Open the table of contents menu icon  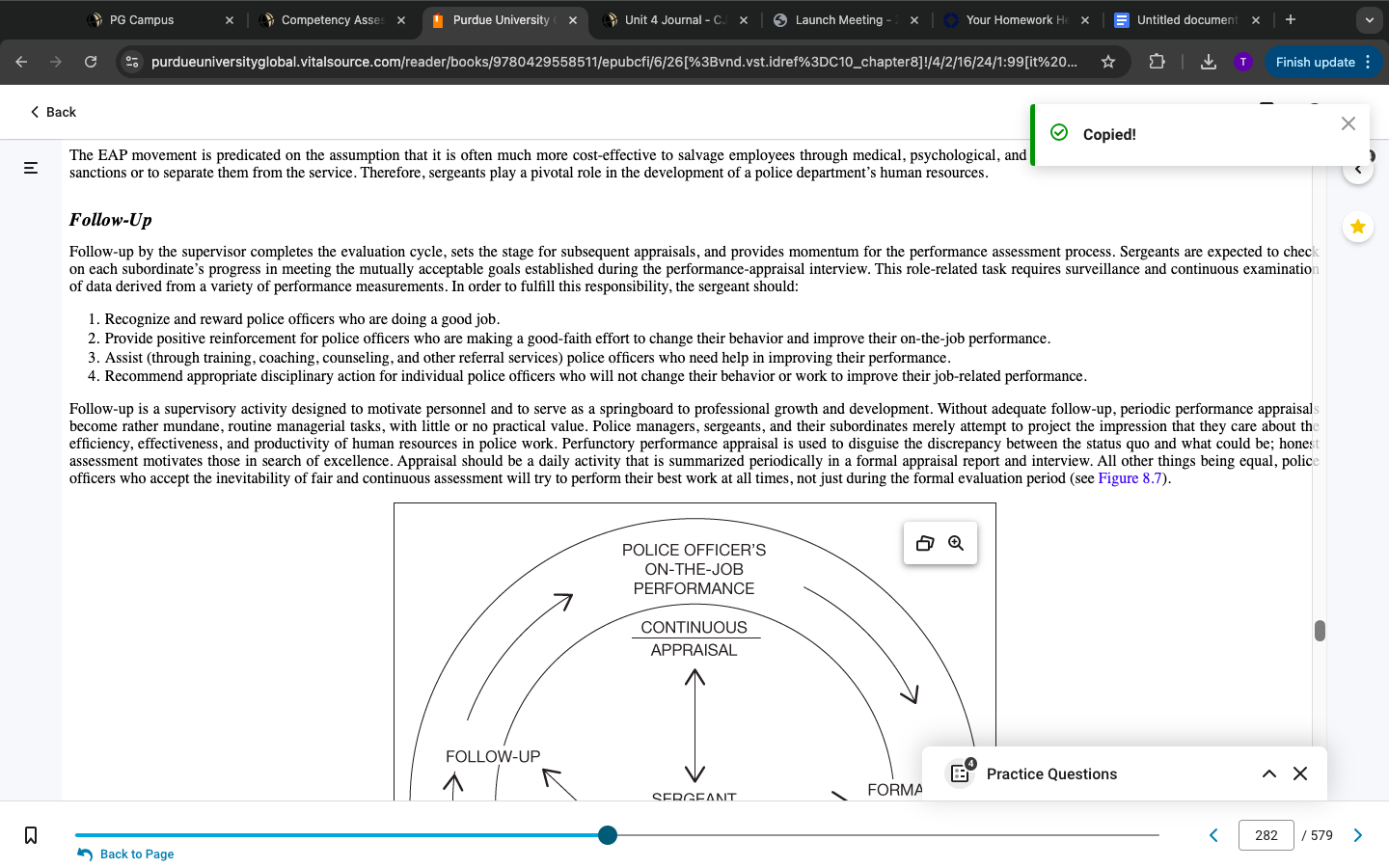[31, 168]
